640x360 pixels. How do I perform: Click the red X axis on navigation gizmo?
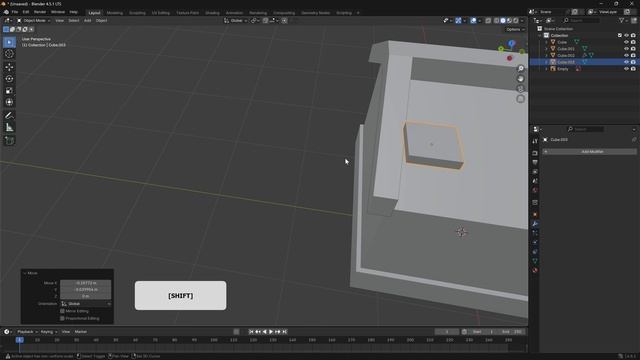(509, 58)
